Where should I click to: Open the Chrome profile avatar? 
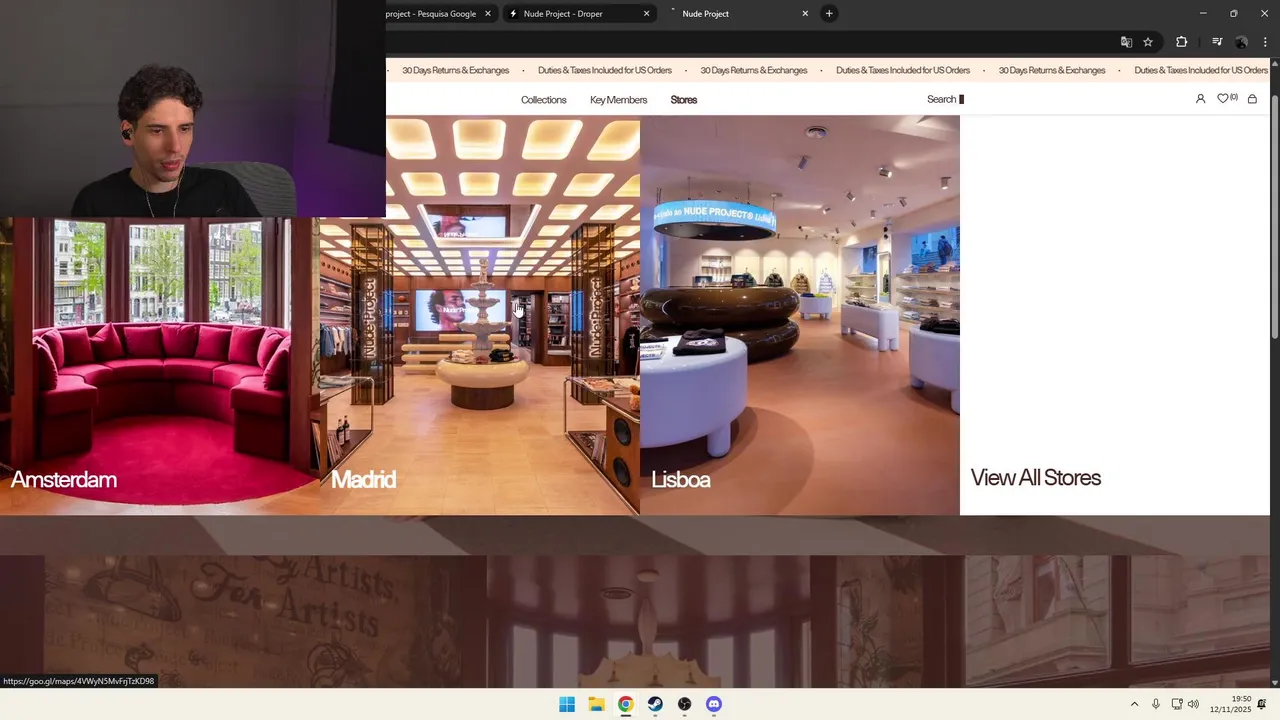click(x=1241, y=42)
